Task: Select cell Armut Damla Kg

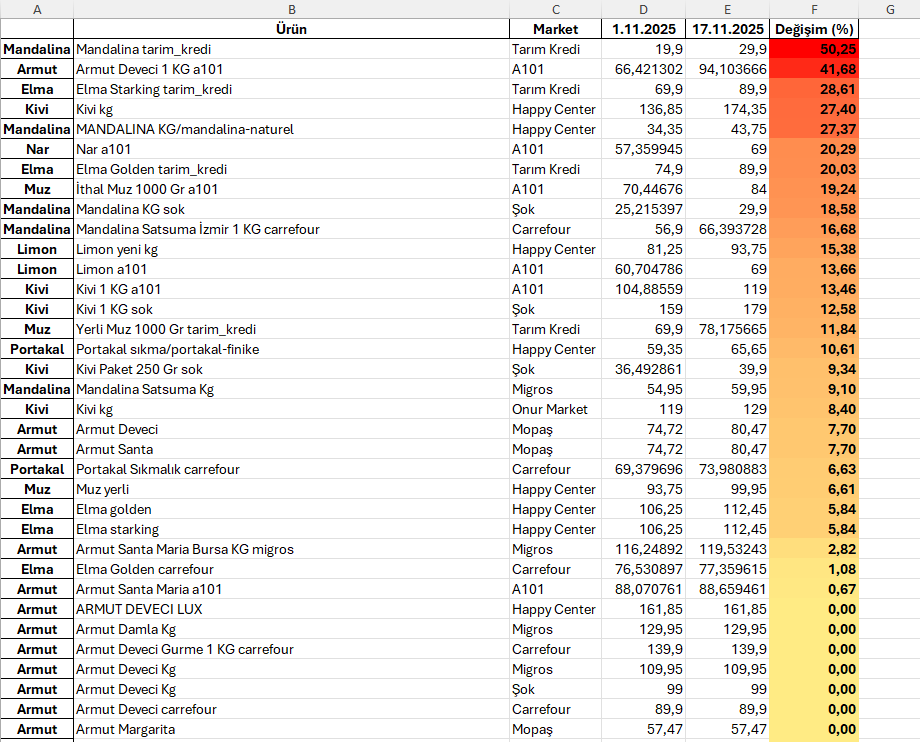Action: [292, 629]
